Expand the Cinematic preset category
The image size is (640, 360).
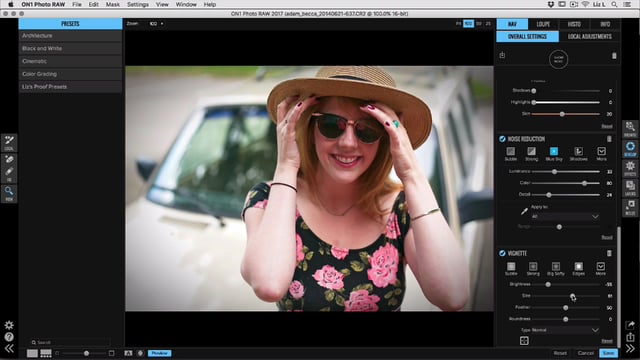[70, 61]
